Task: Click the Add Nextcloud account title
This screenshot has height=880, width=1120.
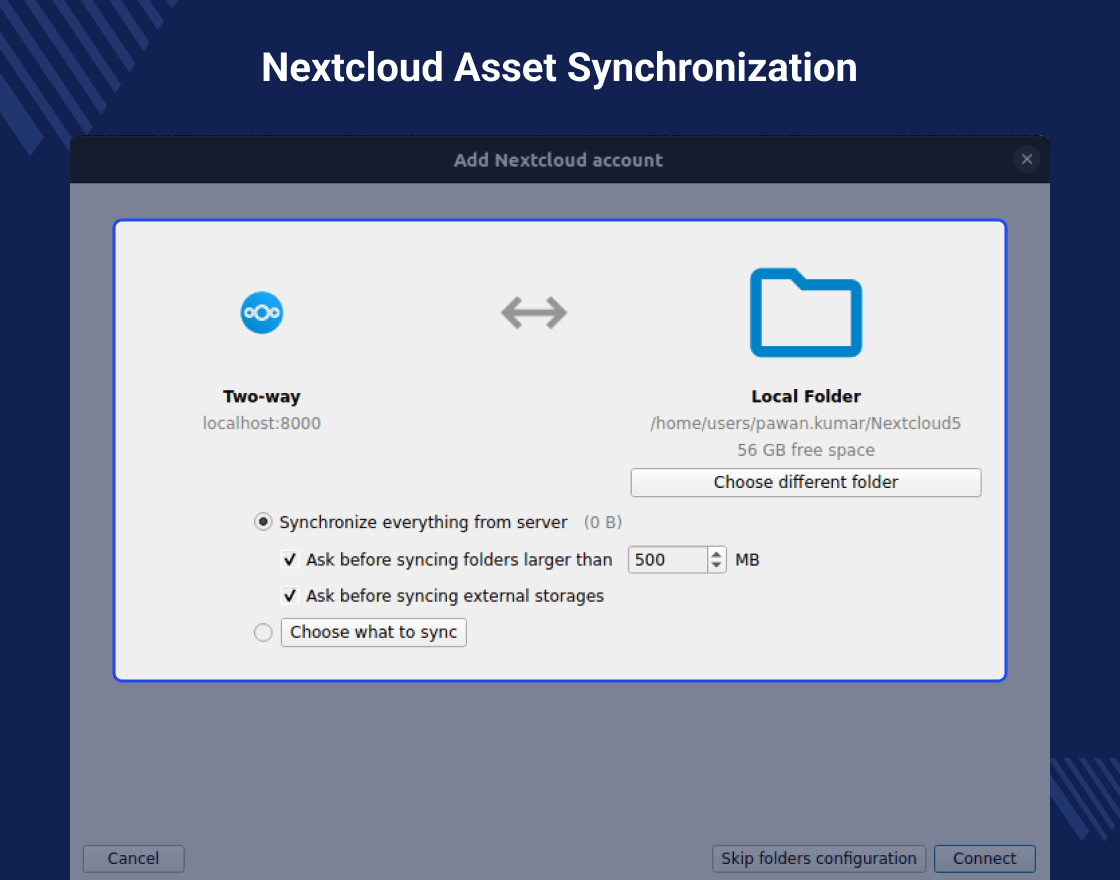Action: (x=559, y=160)
